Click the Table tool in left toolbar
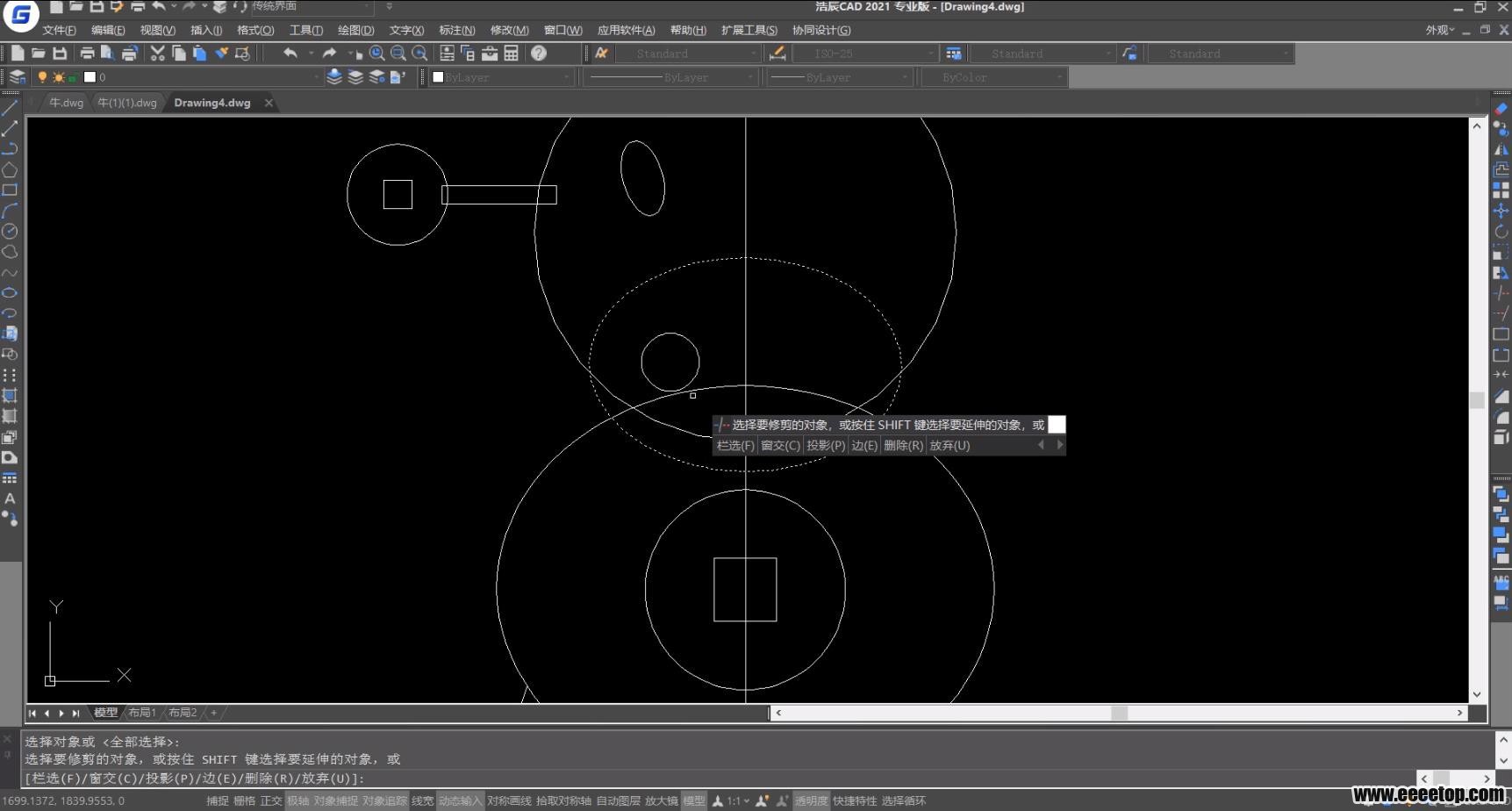This screenshot has height=811, width=1512. point(10,477)
